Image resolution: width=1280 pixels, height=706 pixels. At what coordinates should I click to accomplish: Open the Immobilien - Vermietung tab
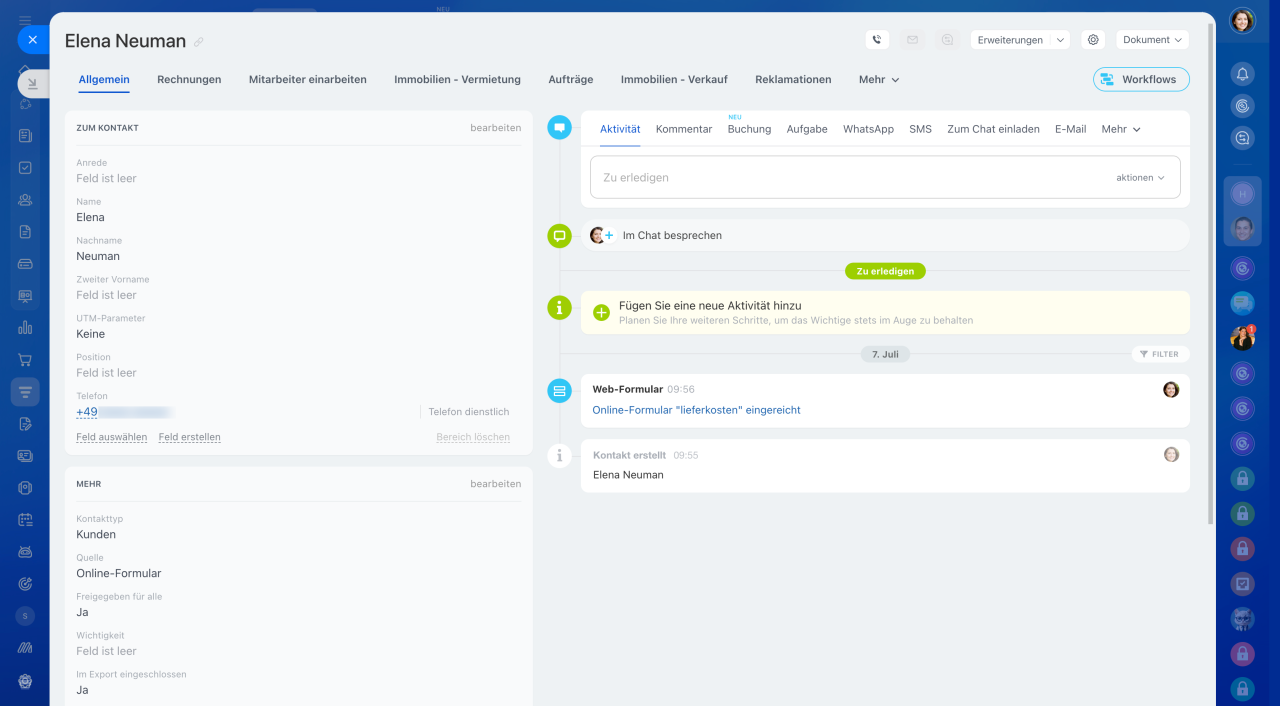tap(457, 79)
